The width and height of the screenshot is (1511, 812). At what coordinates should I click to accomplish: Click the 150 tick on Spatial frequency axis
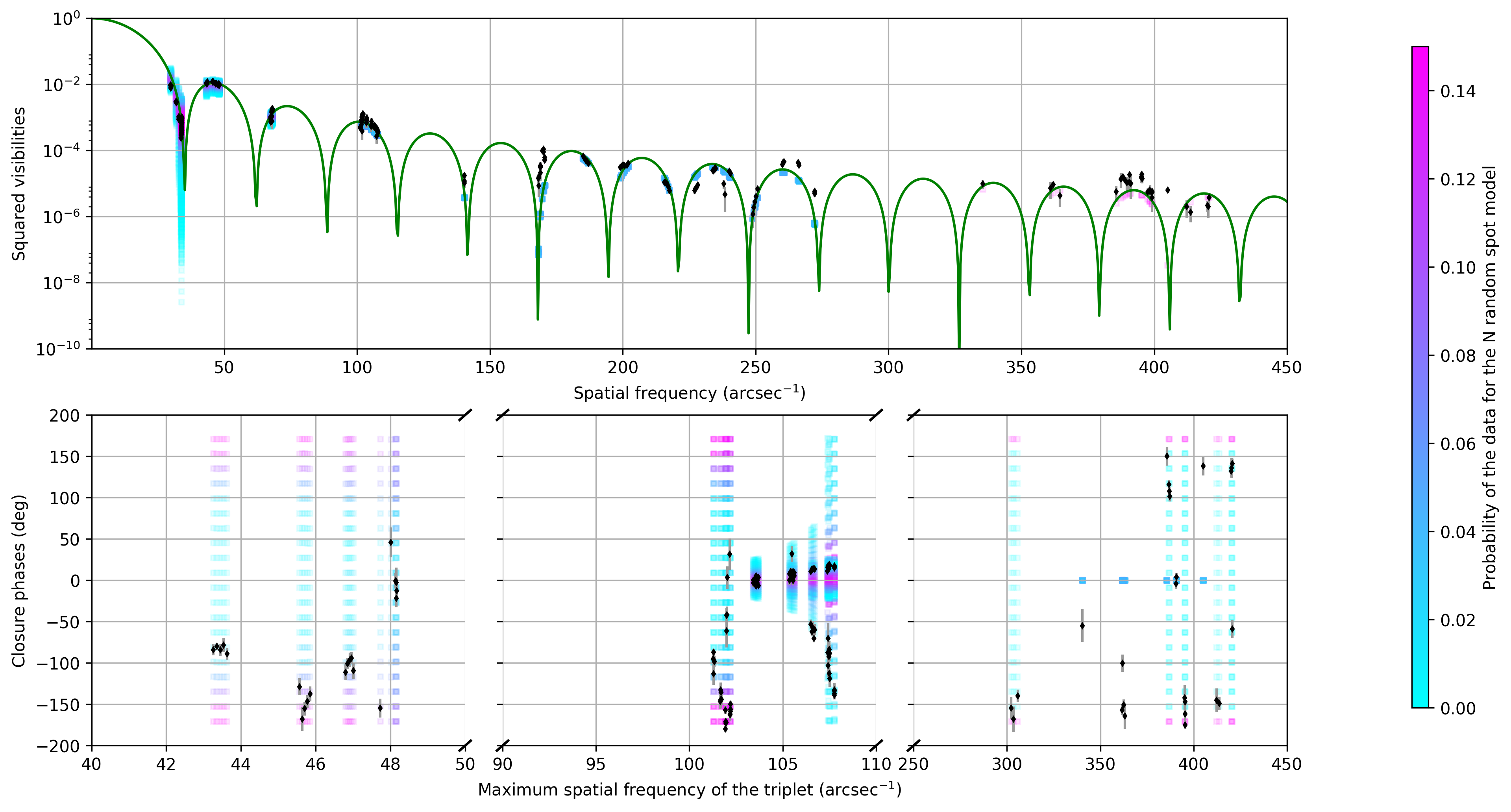click(x=490, y=368)
